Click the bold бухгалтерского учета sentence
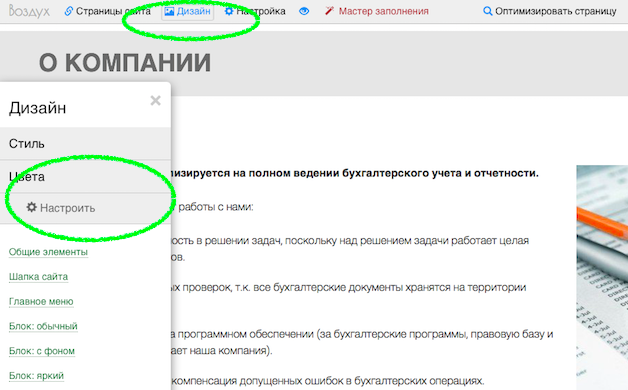This screenshot has height=390, width=628. click(355, 173)
